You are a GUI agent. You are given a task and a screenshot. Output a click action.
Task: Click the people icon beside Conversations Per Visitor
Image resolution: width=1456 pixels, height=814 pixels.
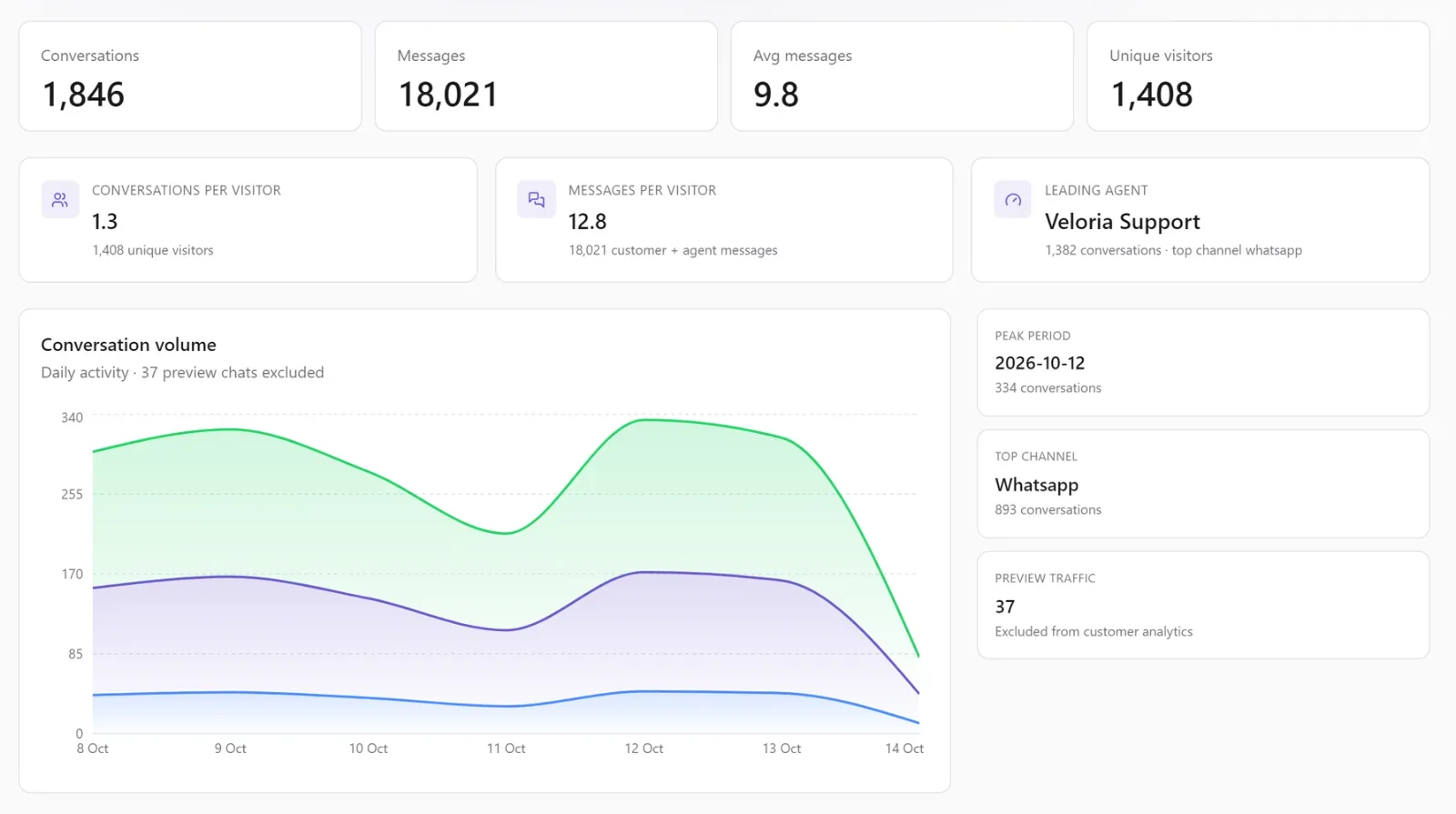[60, 200]
